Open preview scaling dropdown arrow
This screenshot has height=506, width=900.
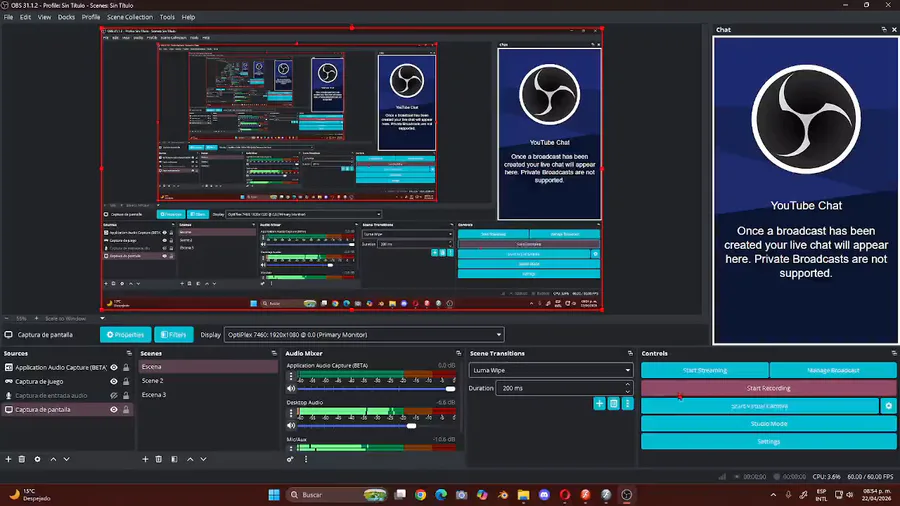click(x=102, y=318)
